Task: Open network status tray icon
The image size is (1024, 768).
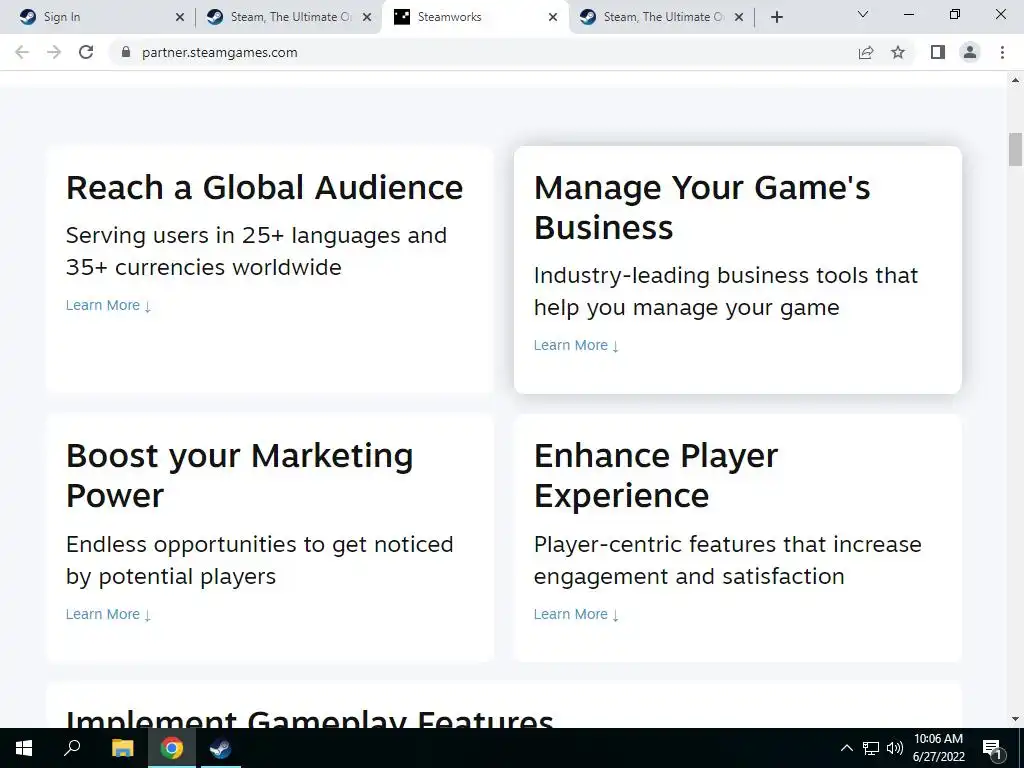Action: coord(871,748)
